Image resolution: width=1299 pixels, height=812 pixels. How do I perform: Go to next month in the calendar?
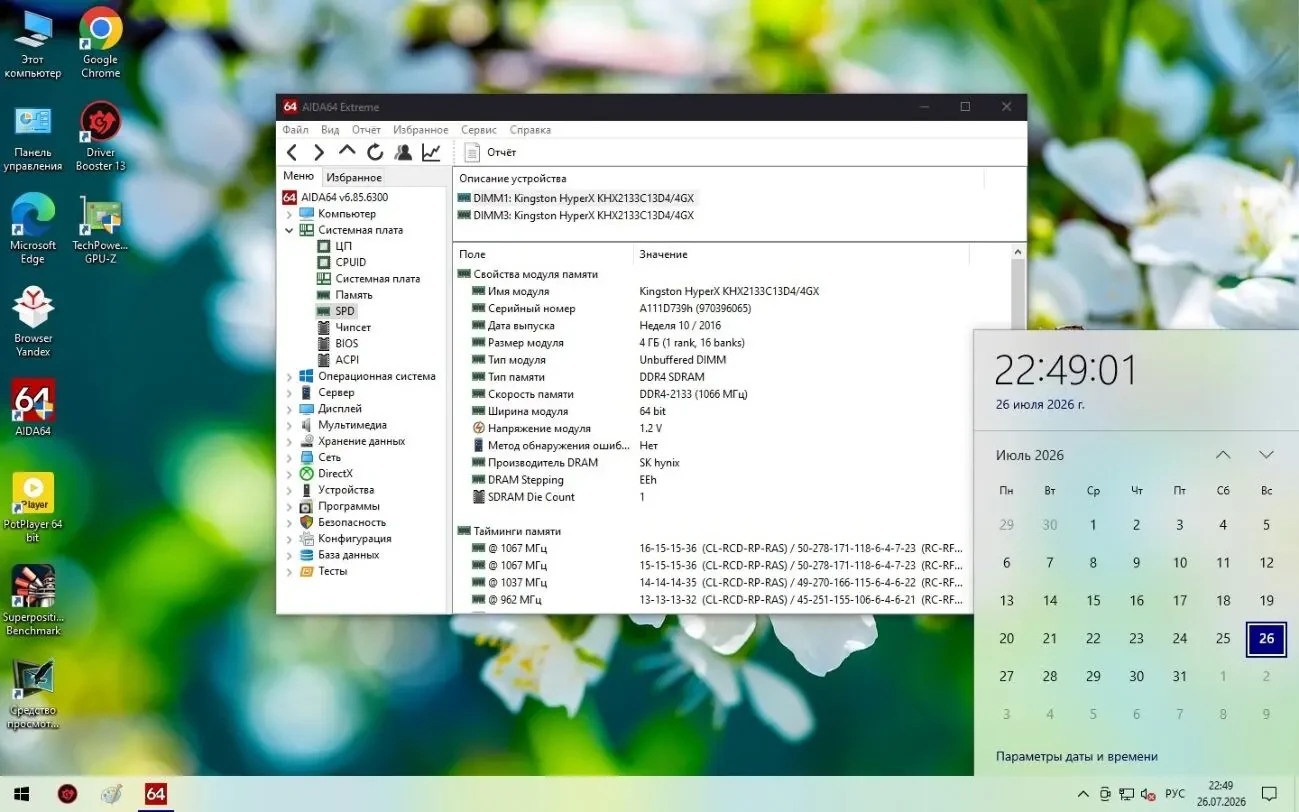click(x=1266, y=455)
